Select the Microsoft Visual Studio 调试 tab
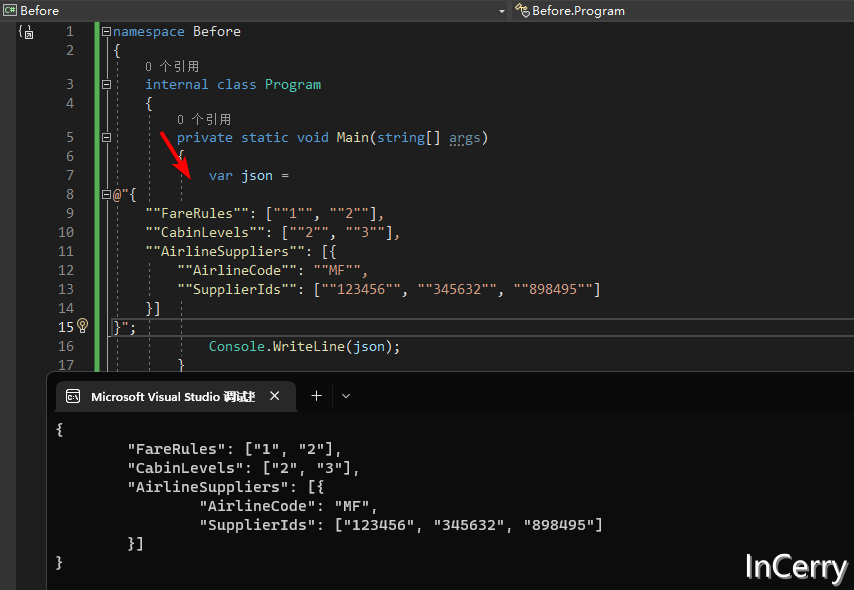 [175, 396]
